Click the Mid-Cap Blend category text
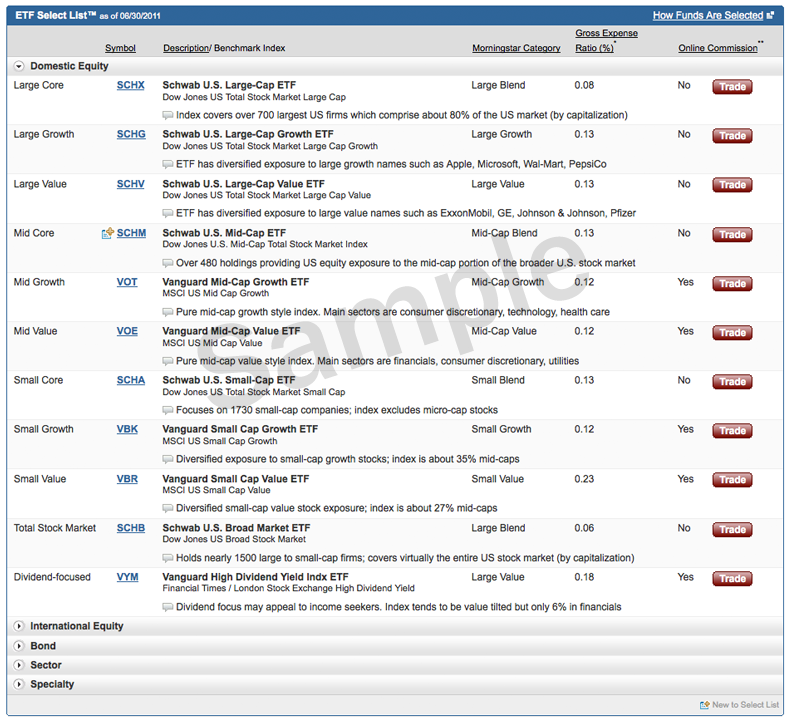 [504, 233]
